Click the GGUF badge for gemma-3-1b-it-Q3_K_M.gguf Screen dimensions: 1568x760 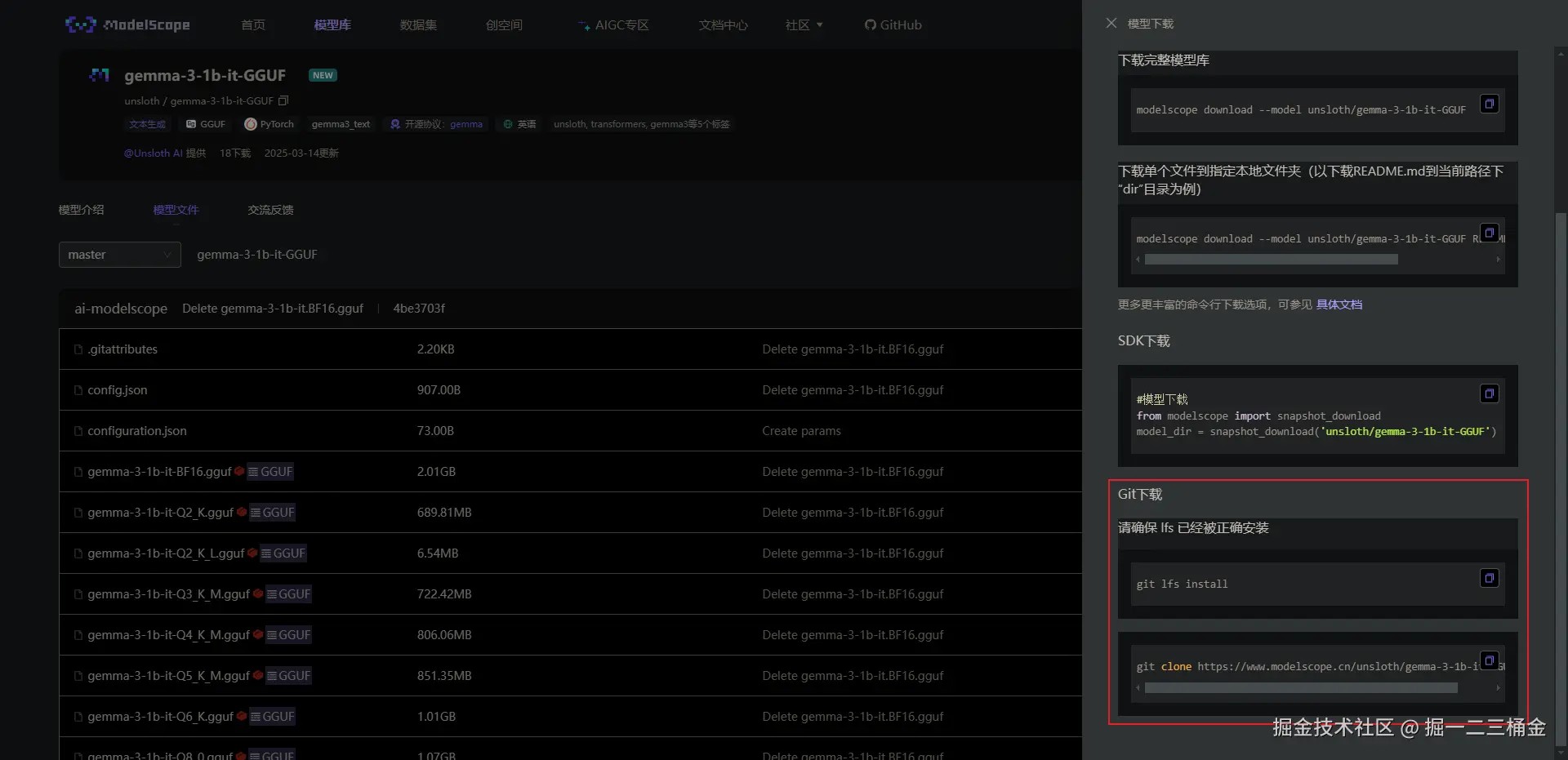[x=288, y=594]
